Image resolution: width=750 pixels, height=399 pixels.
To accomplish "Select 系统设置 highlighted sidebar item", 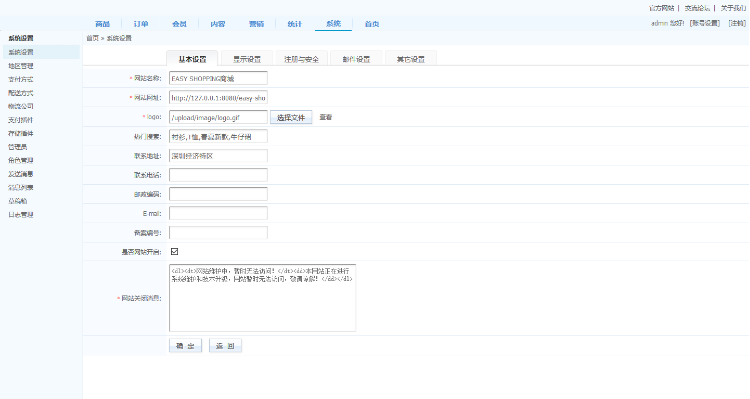I will pos(41,52).
